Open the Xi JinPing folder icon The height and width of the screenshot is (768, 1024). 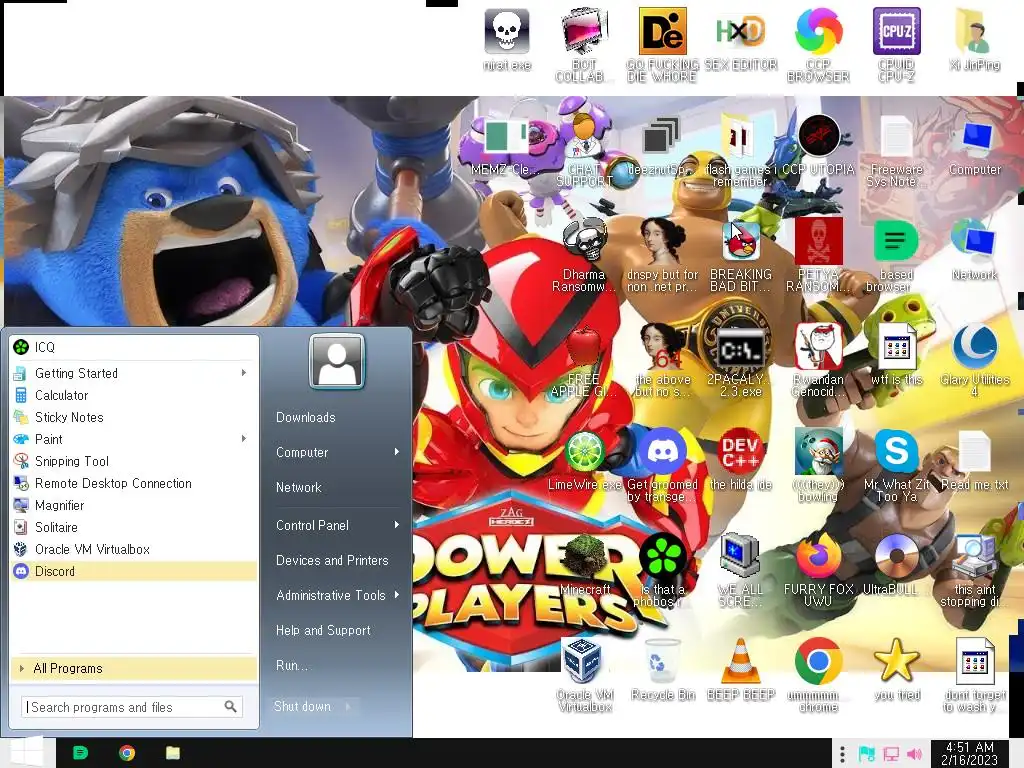pos(974,33)
